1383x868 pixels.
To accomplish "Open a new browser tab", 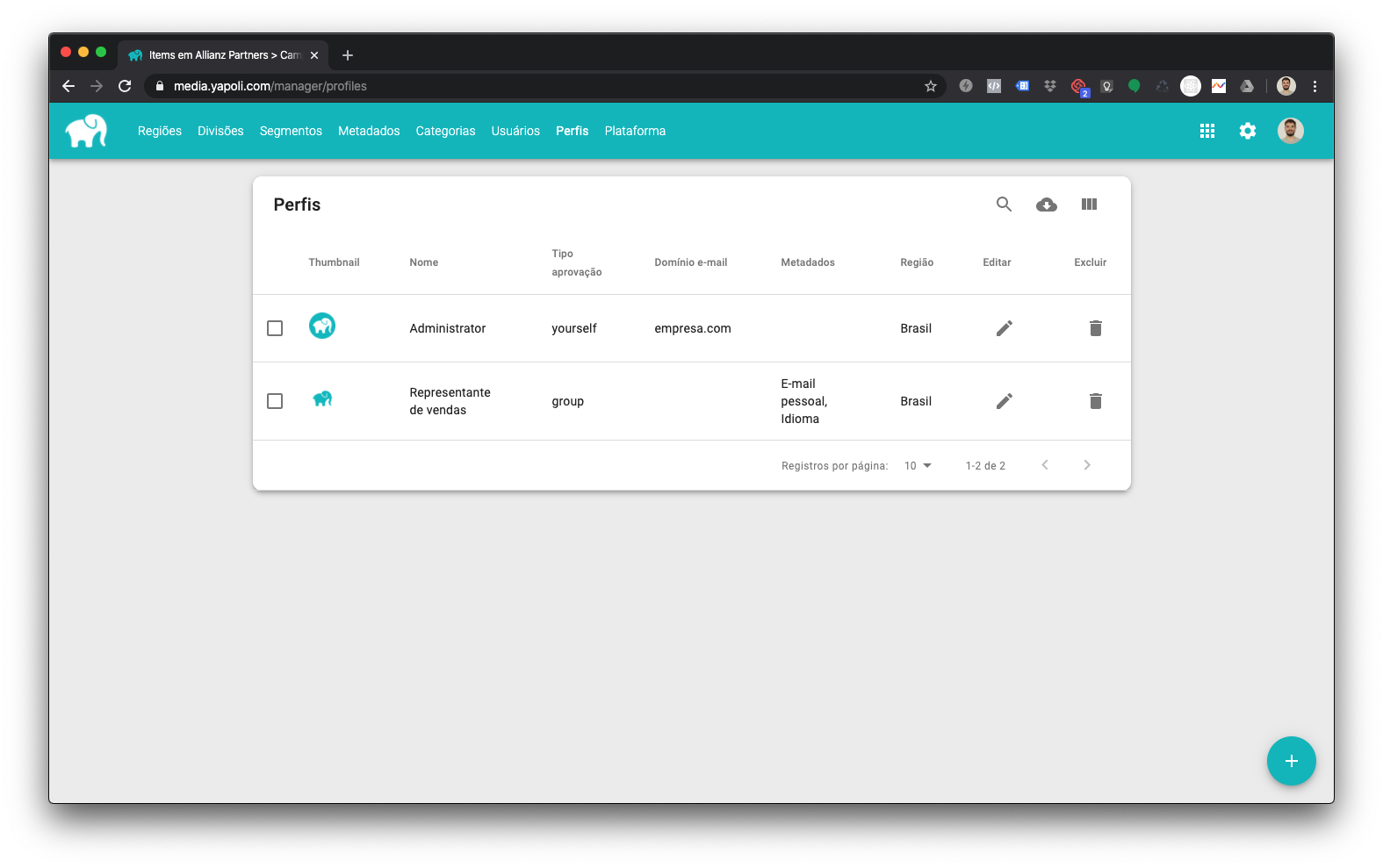I will pos(348,55).
